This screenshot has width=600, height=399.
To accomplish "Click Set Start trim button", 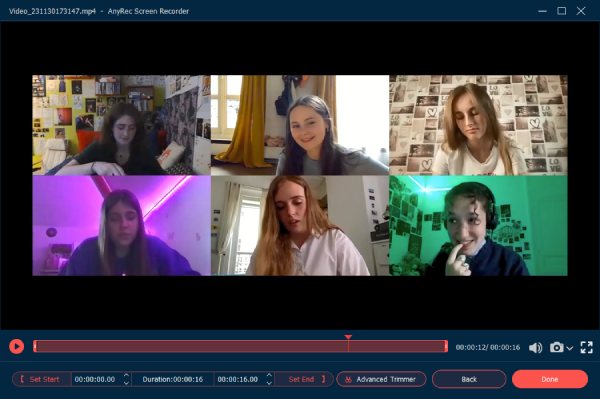I will pos(41,379).
